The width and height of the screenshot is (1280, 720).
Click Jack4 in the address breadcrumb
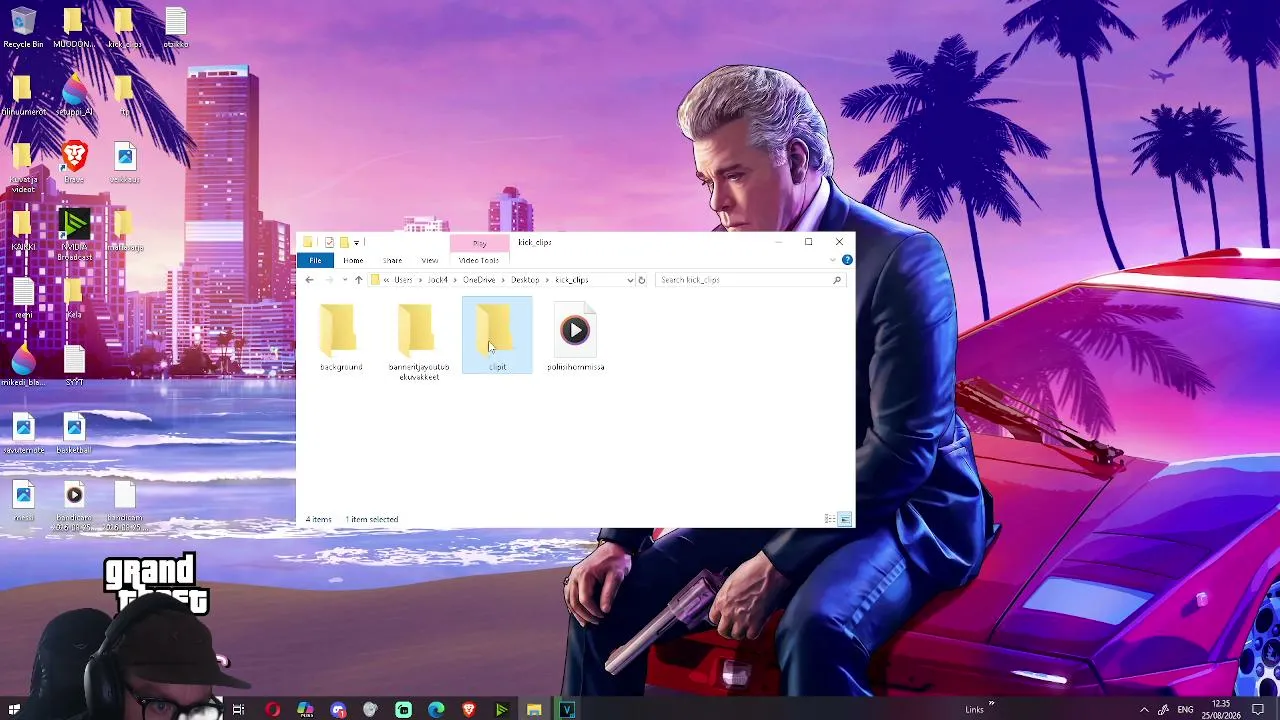(x=437, y=280)
